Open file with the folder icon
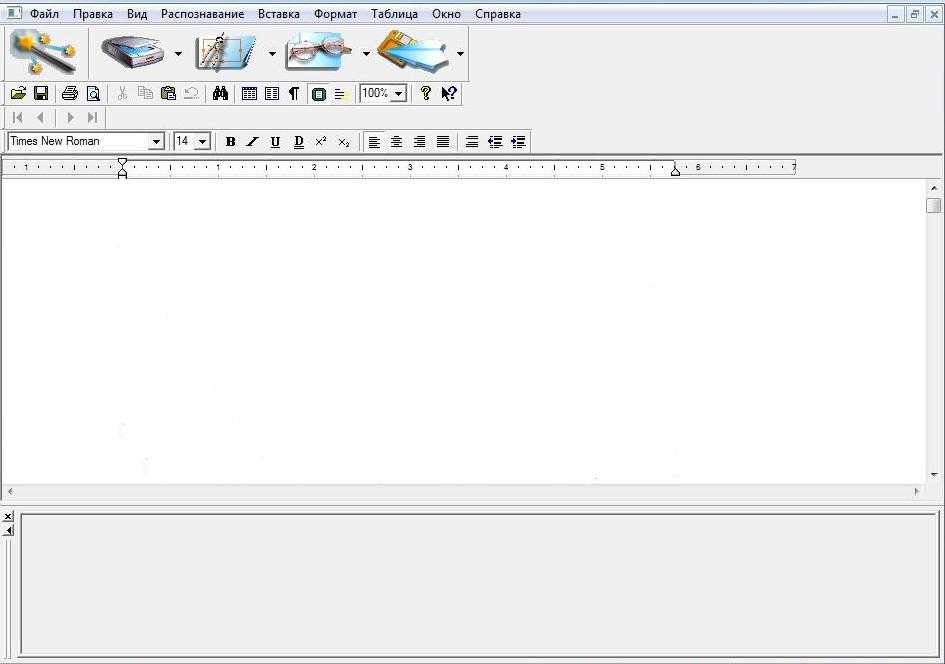Viewport: 945px width, 664px height. pos(18,93)
